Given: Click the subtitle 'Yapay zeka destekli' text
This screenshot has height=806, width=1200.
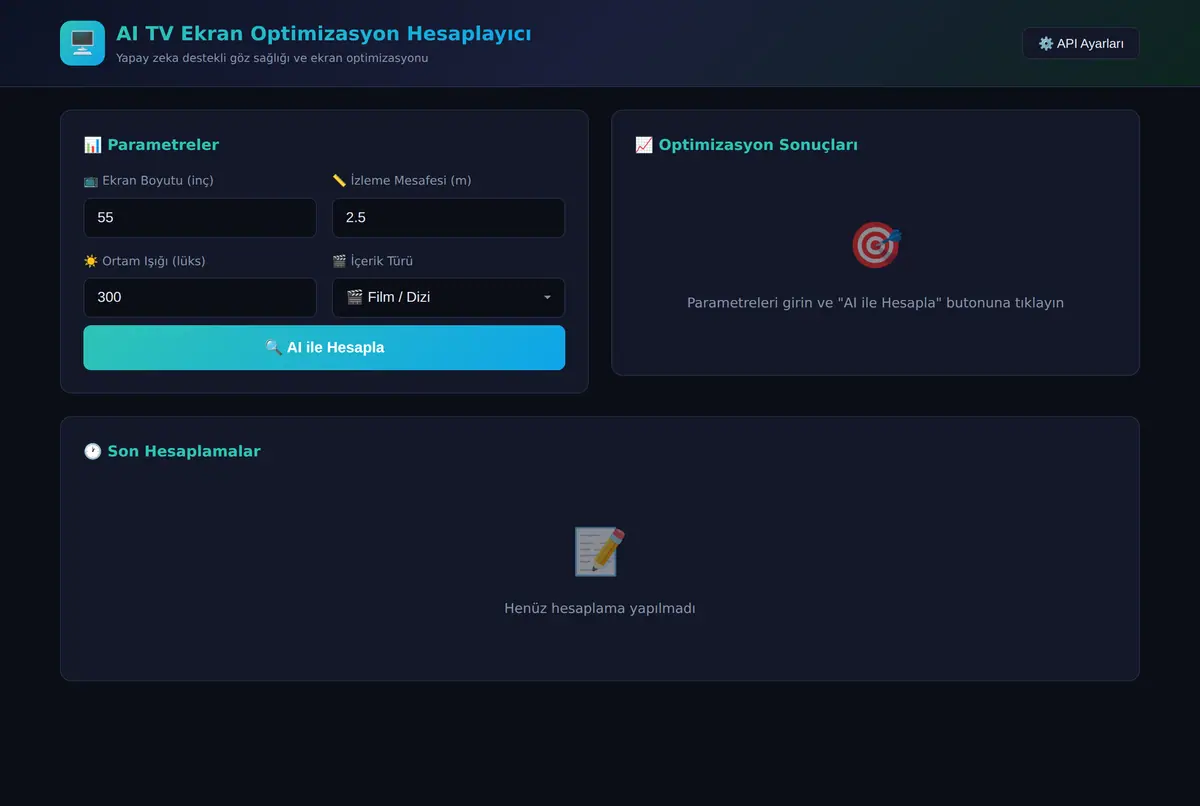Looking at the screenshot, I should (272, 58).
